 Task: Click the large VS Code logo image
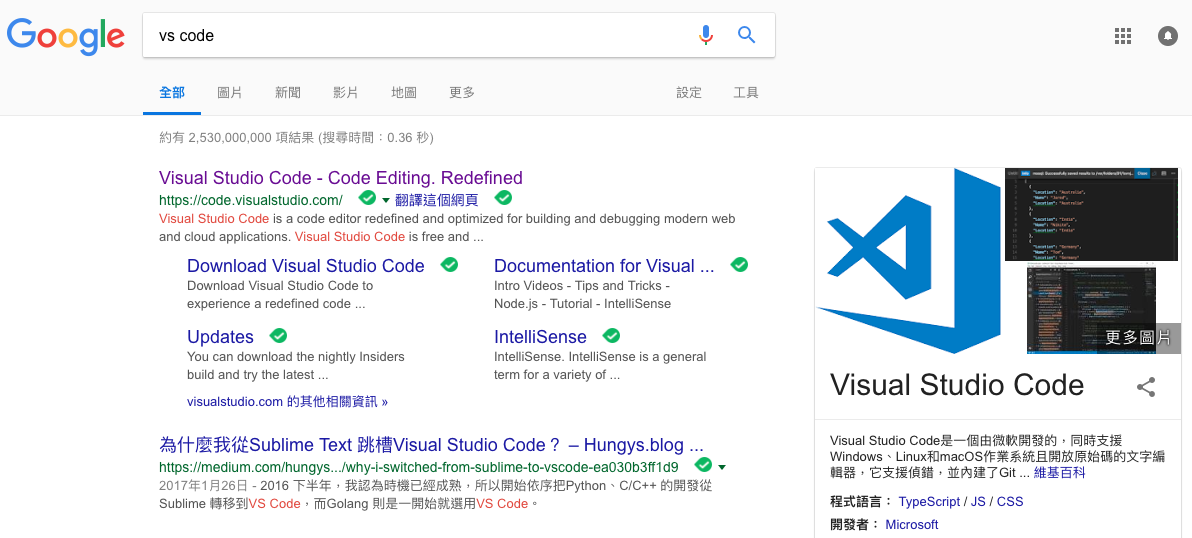(x=909, y=261)
